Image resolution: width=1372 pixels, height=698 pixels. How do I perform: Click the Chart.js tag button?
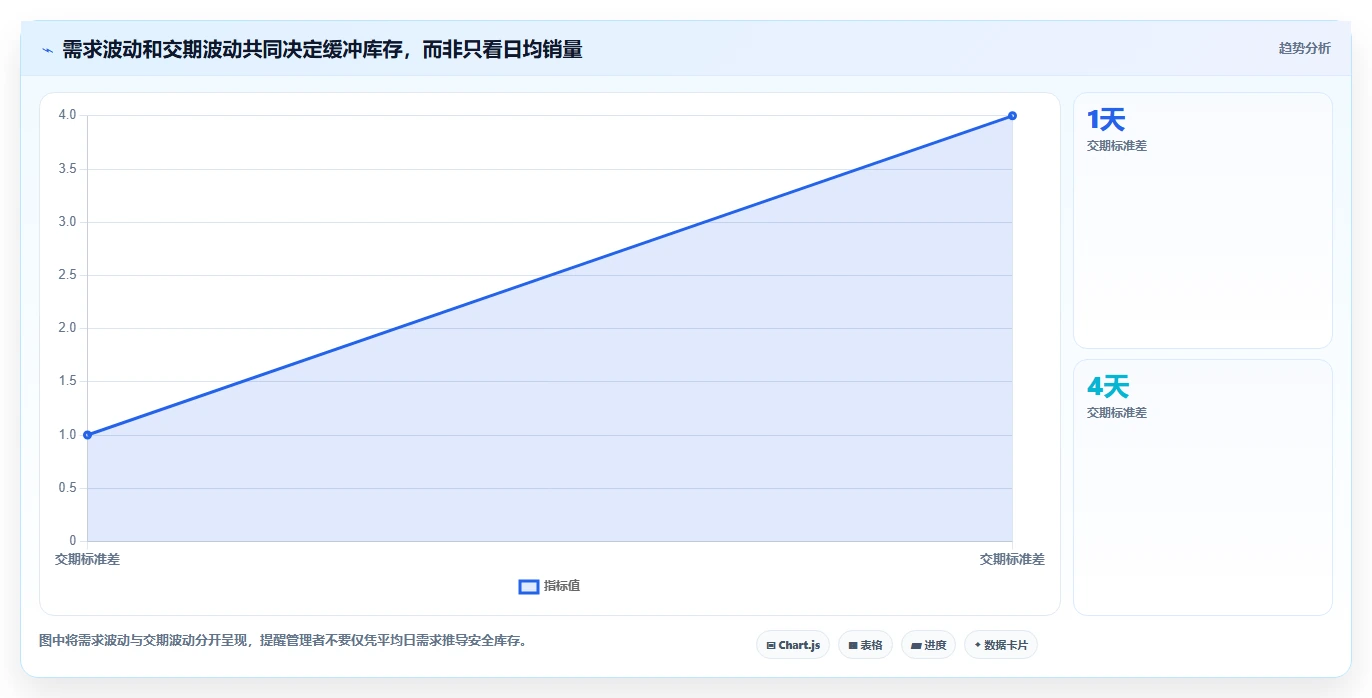[x=793, y=645]
